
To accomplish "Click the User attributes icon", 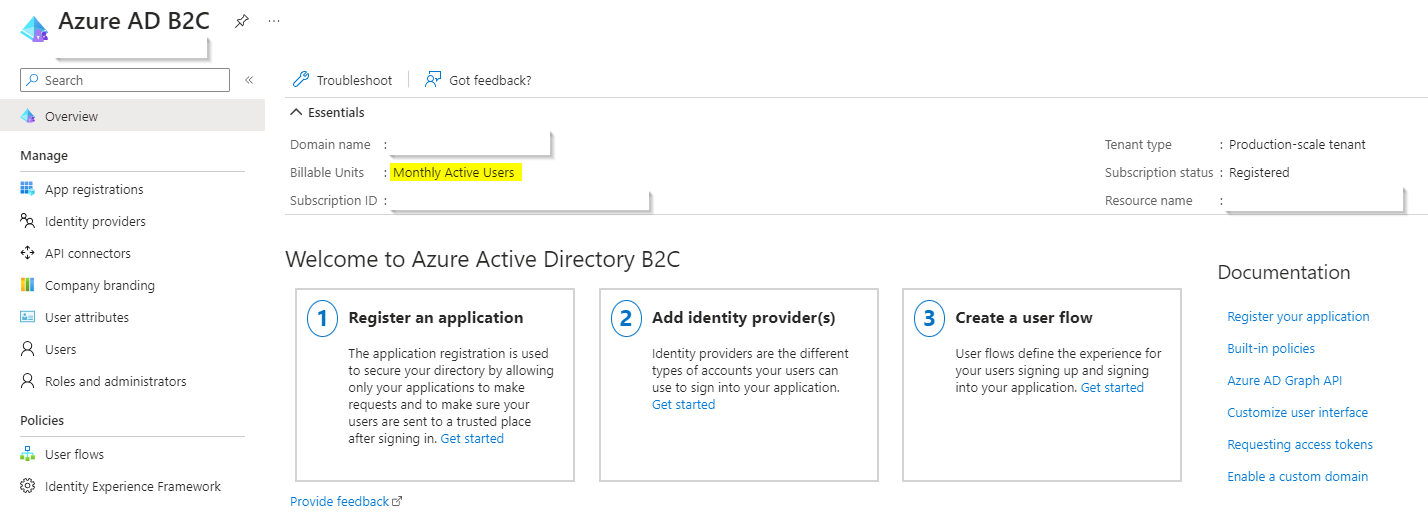I will pos(28,317).
